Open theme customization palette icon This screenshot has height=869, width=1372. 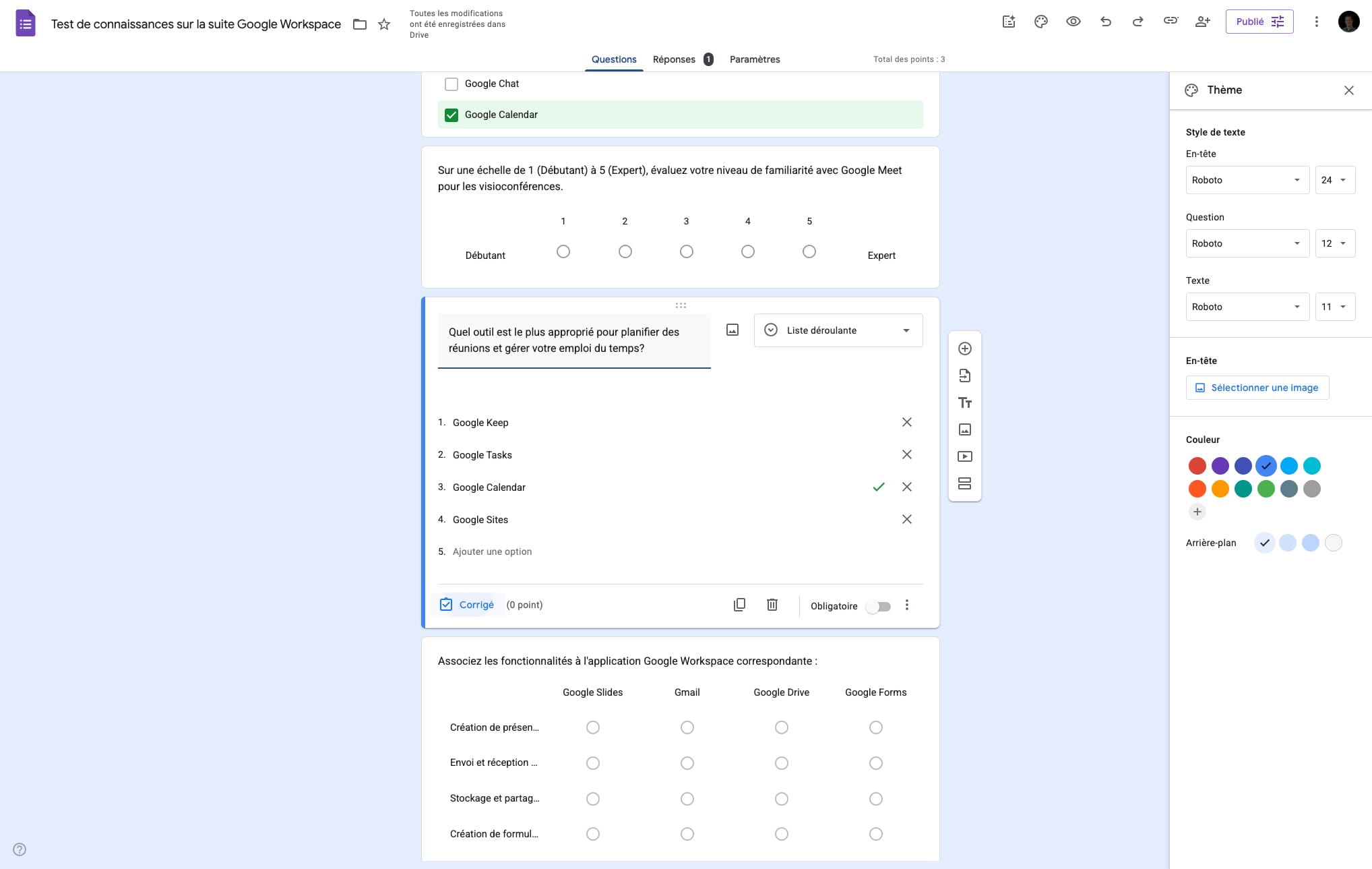pos(1041,22)
